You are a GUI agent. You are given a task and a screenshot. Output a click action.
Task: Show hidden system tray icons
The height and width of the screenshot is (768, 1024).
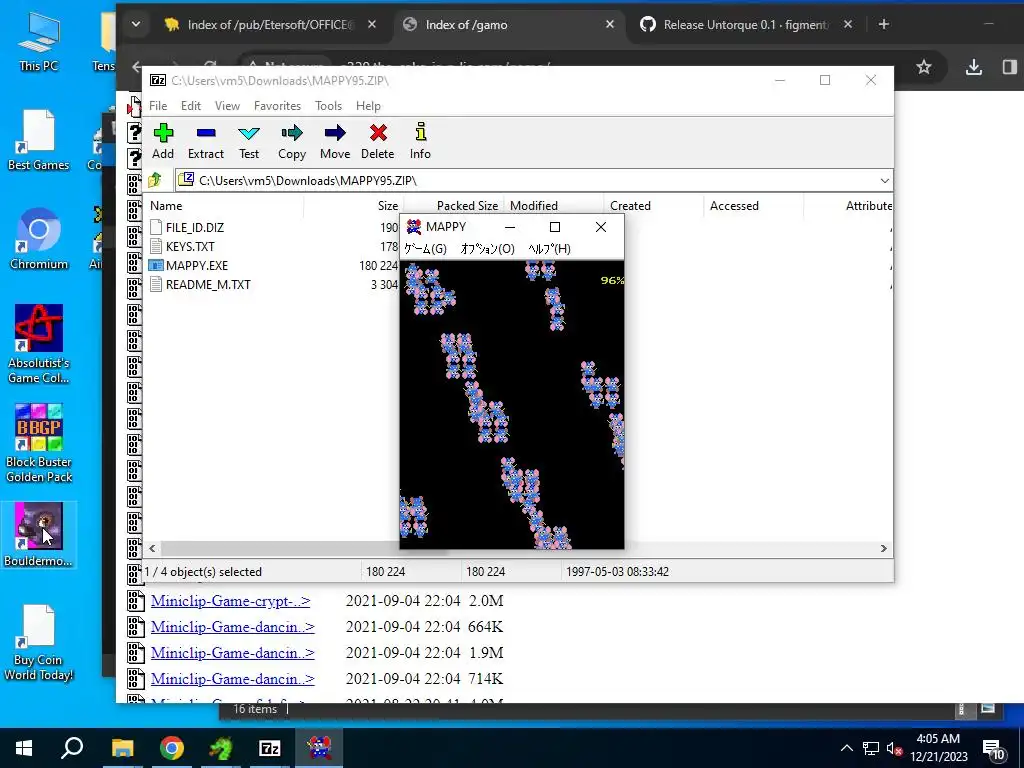tap(846, 748)
